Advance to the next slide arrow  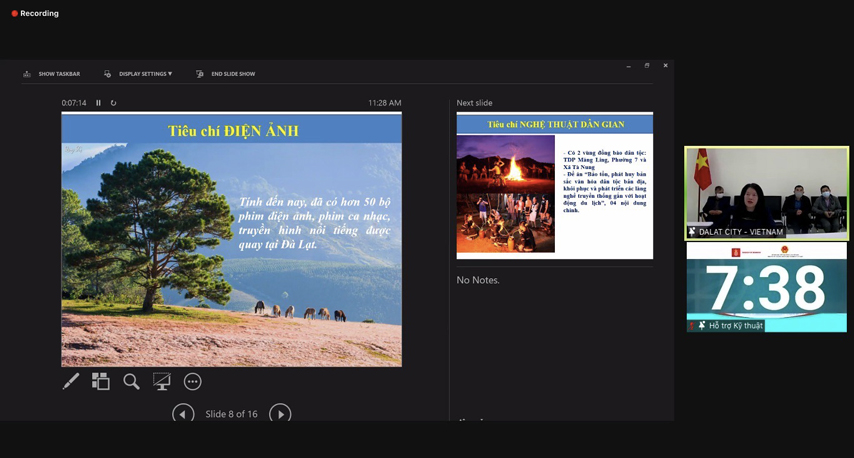click(280, 413)
